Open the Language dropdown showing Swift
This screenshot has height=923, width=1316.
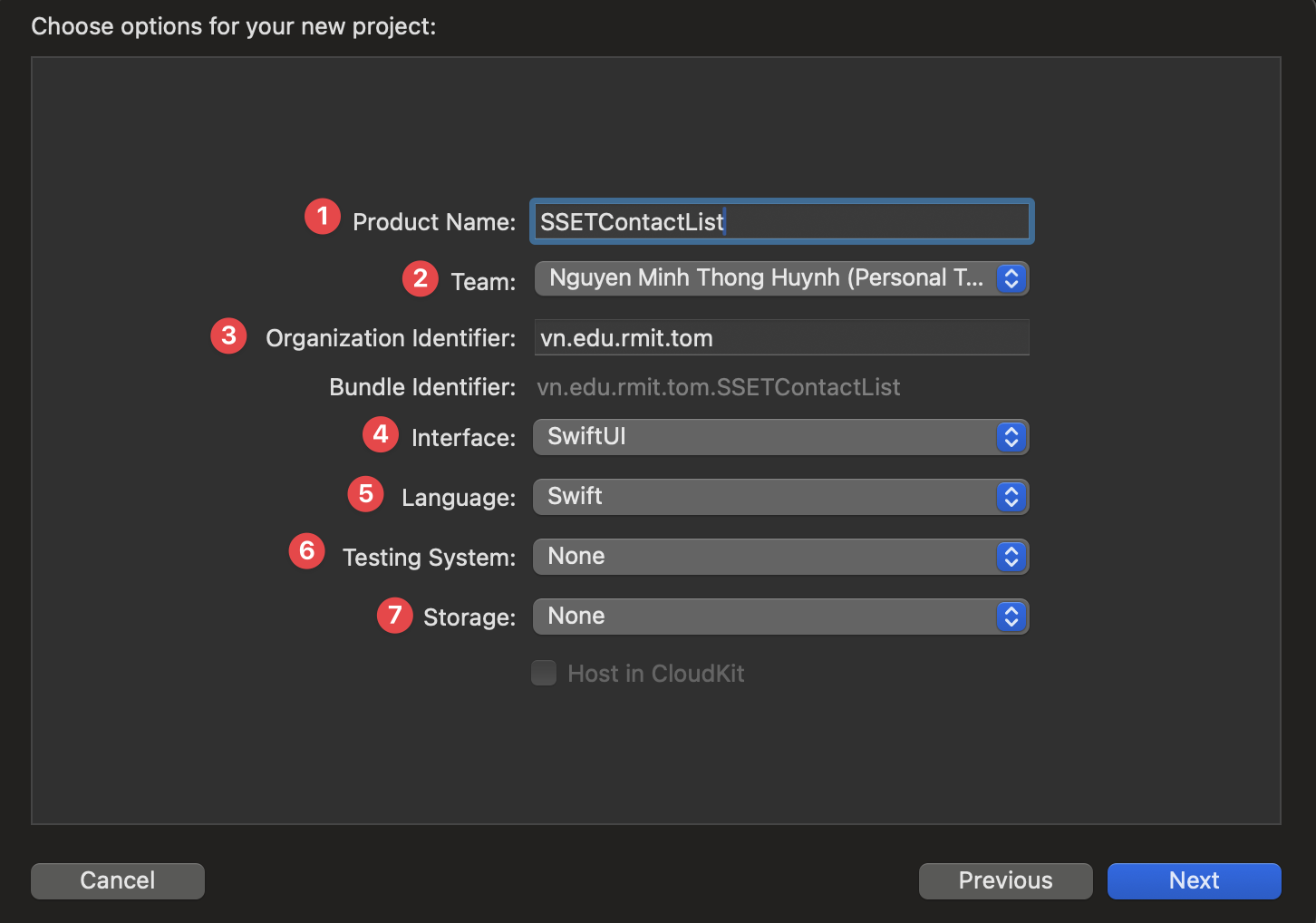(x=779, y=497)
